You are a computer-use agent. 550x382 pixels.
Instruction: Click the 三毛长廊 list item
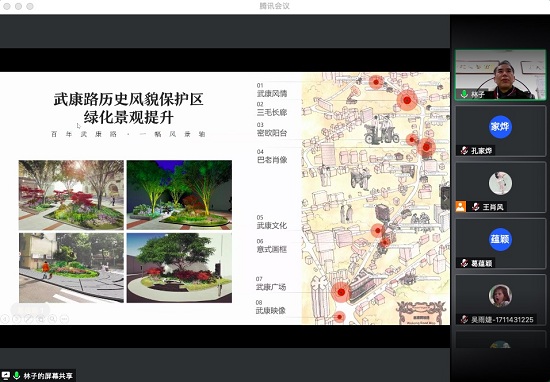point(272,112)
